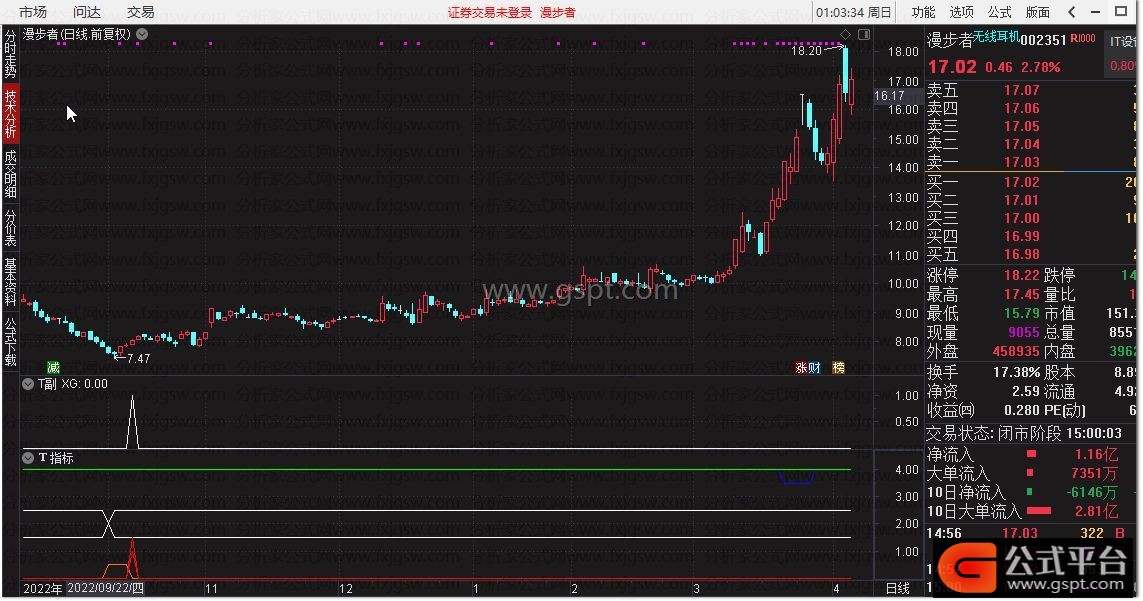Click the 买五 price 16.98

coord(1021,255)
